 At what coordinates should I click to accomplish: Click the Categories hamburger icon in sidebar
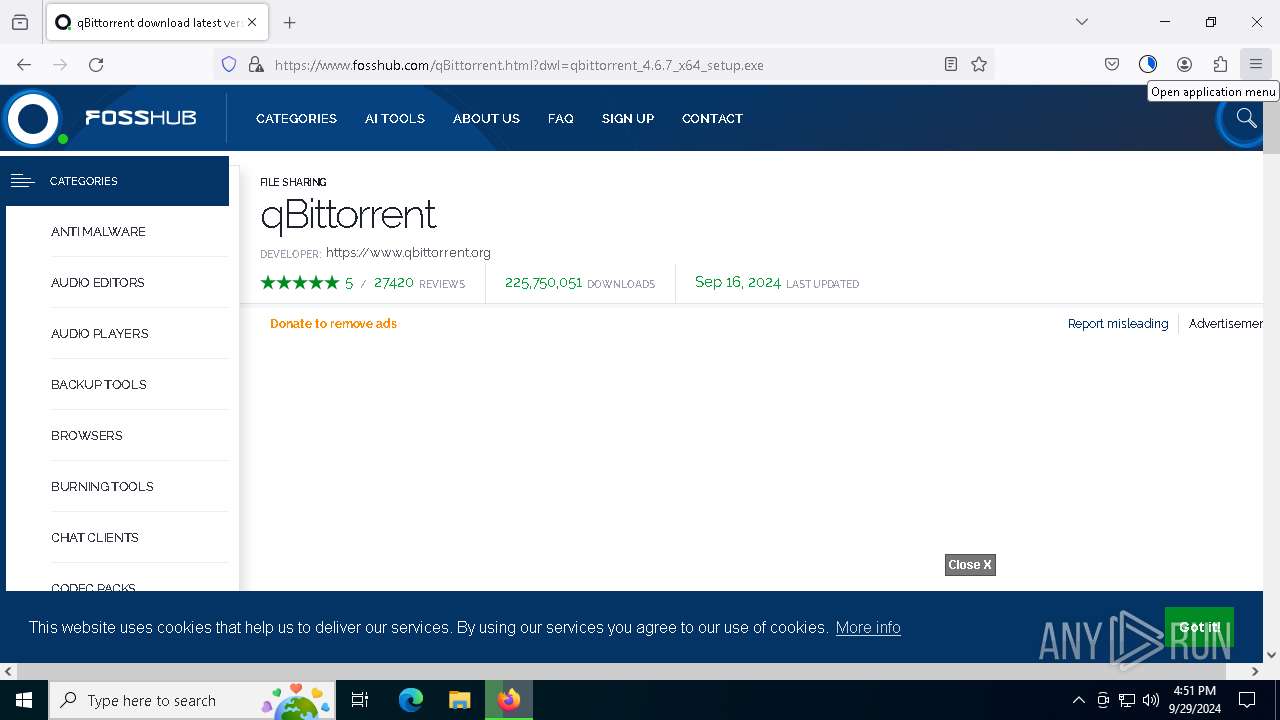click(22, 181)
